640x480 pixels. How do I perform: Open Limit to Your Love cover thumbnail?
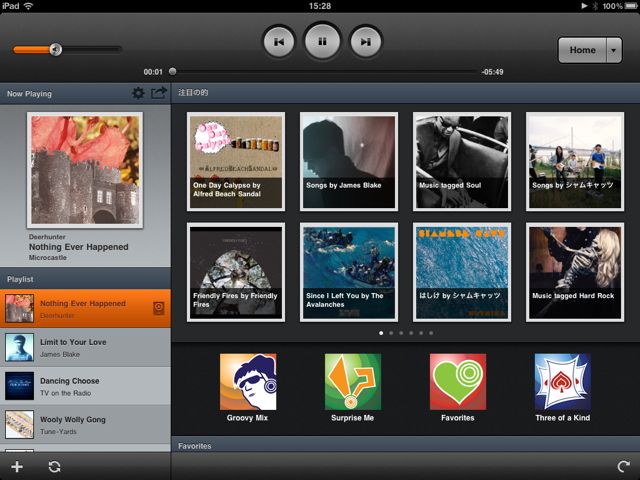click(20, 347)
